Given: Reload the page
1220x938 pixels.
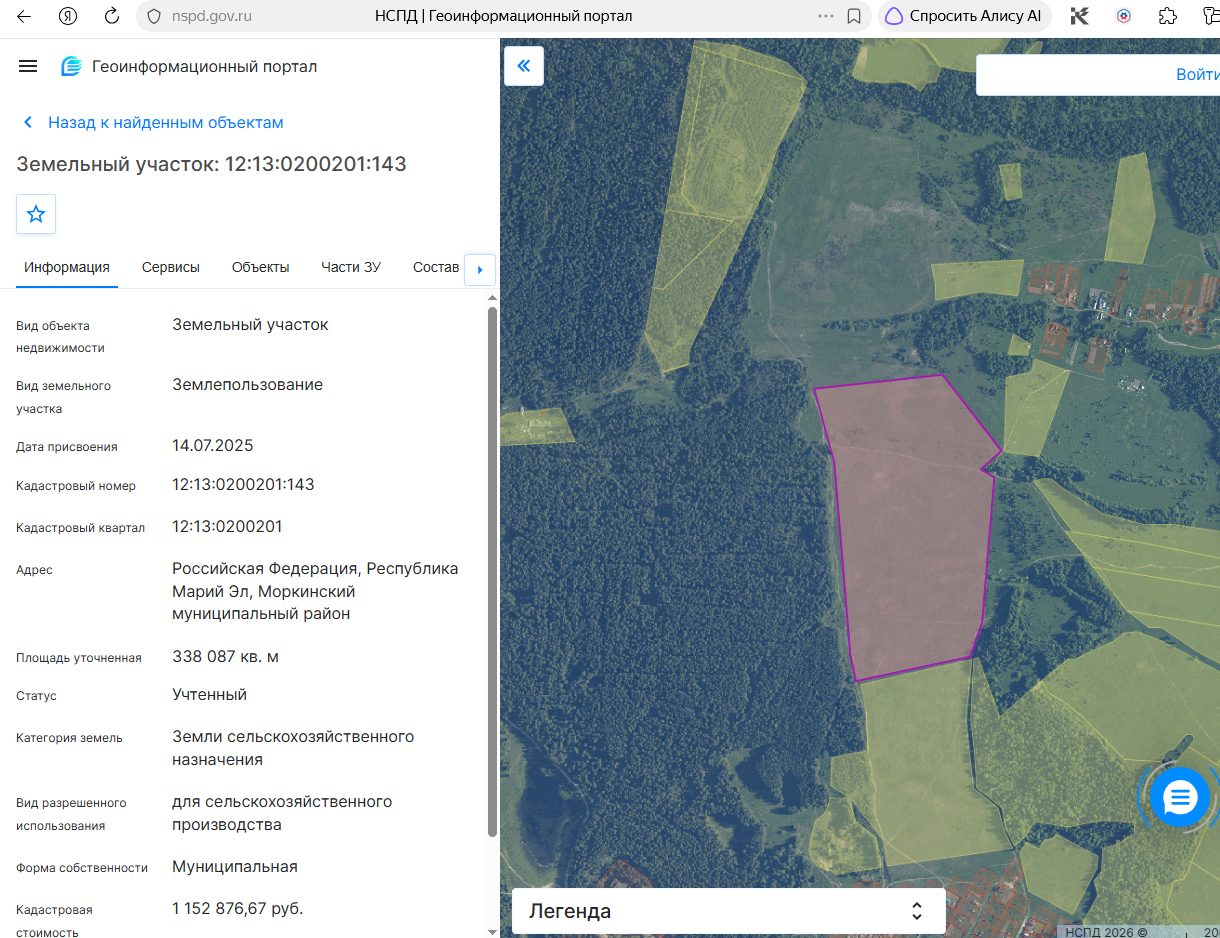Looking at the screenshot, I should click(112, 16).
